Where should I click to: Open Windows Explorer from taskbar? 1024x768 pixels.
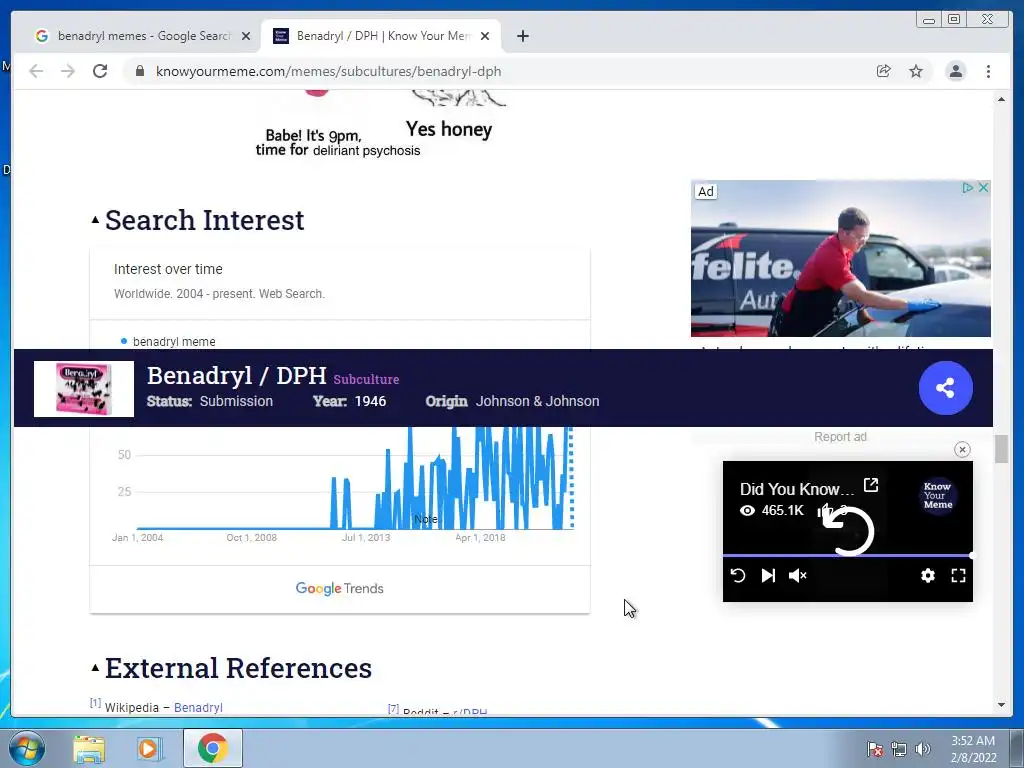coord(89,748)
